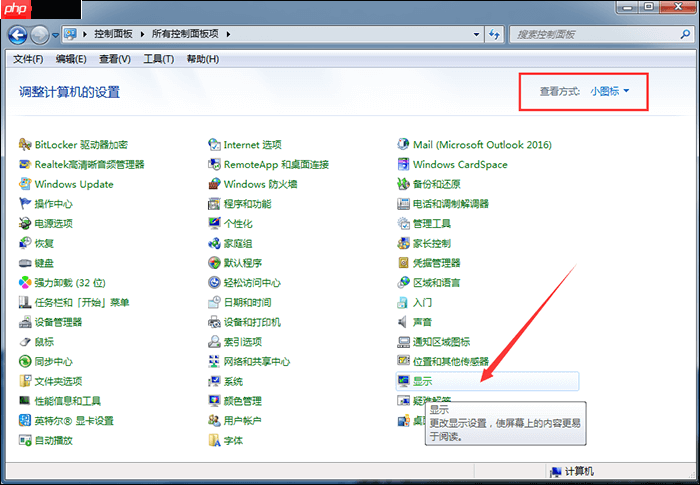This screenshot has width=700, height=485.
Task: Click the 设备和打印机 icon
Action: click(214, 322)
